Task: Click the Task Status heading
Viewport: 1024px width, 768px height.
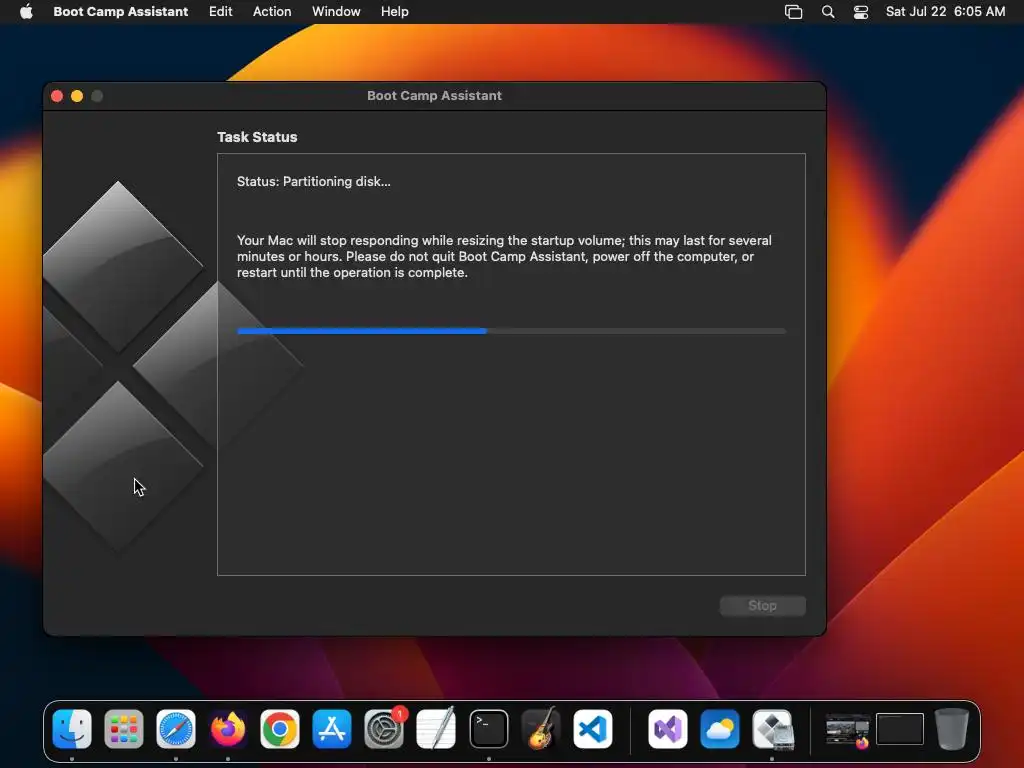Action: pos(257,137)
